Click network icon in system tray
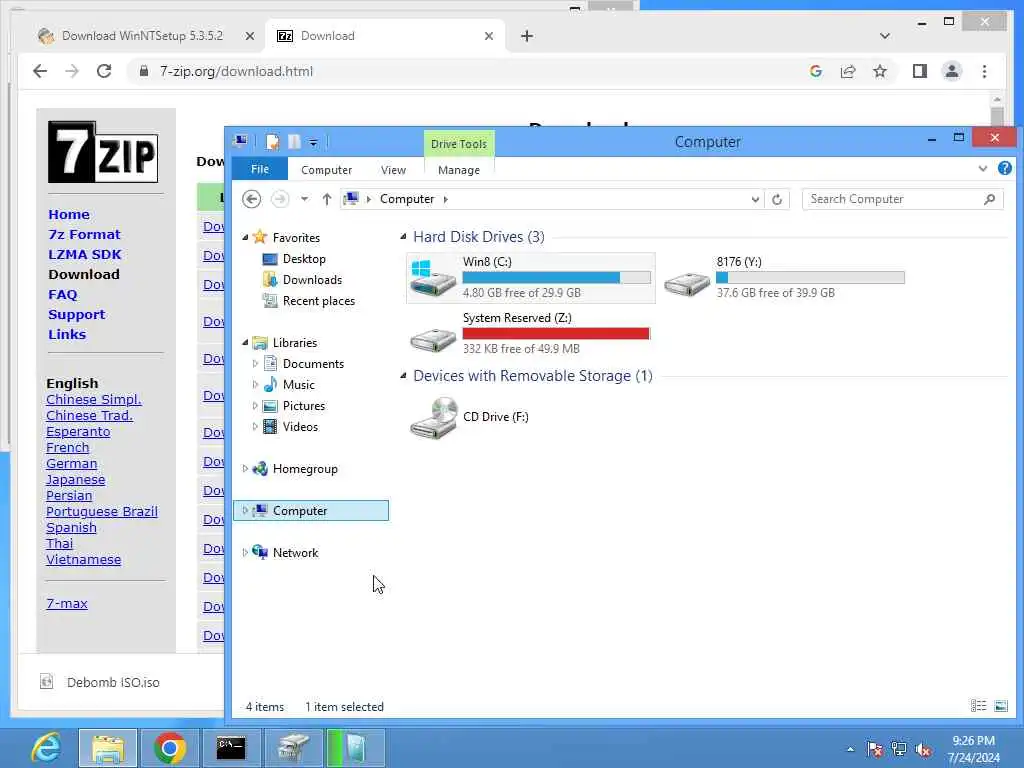The image size is (1024, 768). pos(899,749)
